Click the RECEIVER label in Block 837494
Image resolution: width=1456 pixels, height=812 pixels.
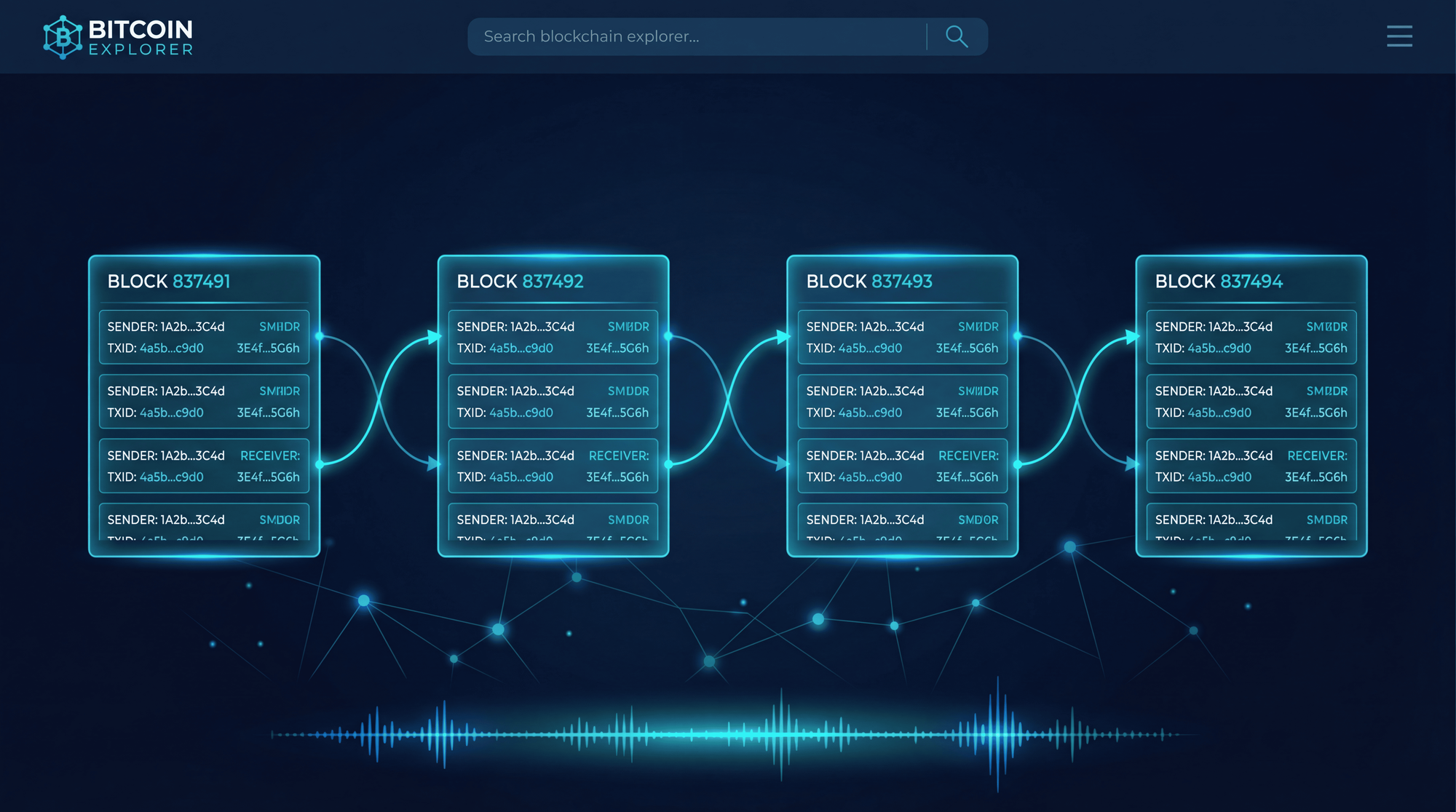coord(1317,455)
